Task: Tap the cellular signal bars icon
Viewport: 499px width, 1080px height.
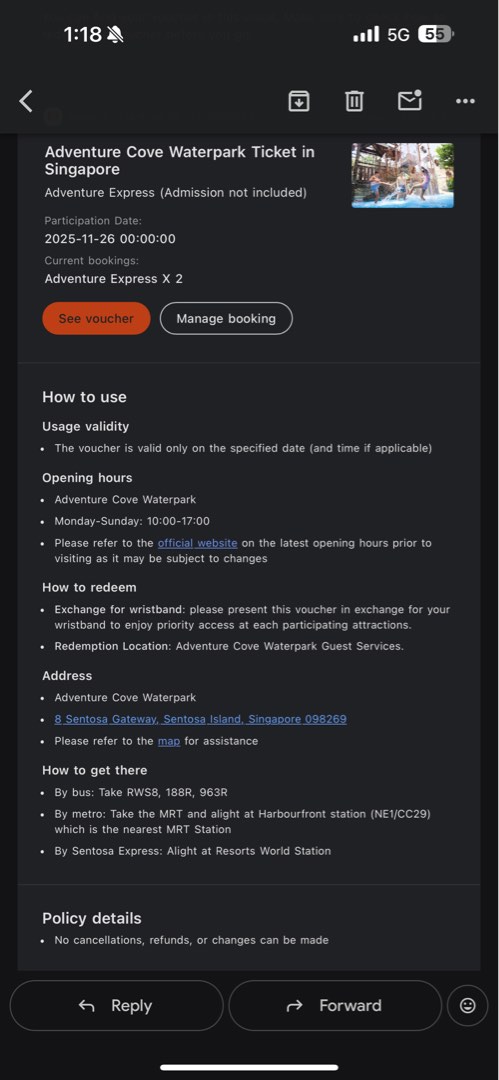Action: pos(366,34)
